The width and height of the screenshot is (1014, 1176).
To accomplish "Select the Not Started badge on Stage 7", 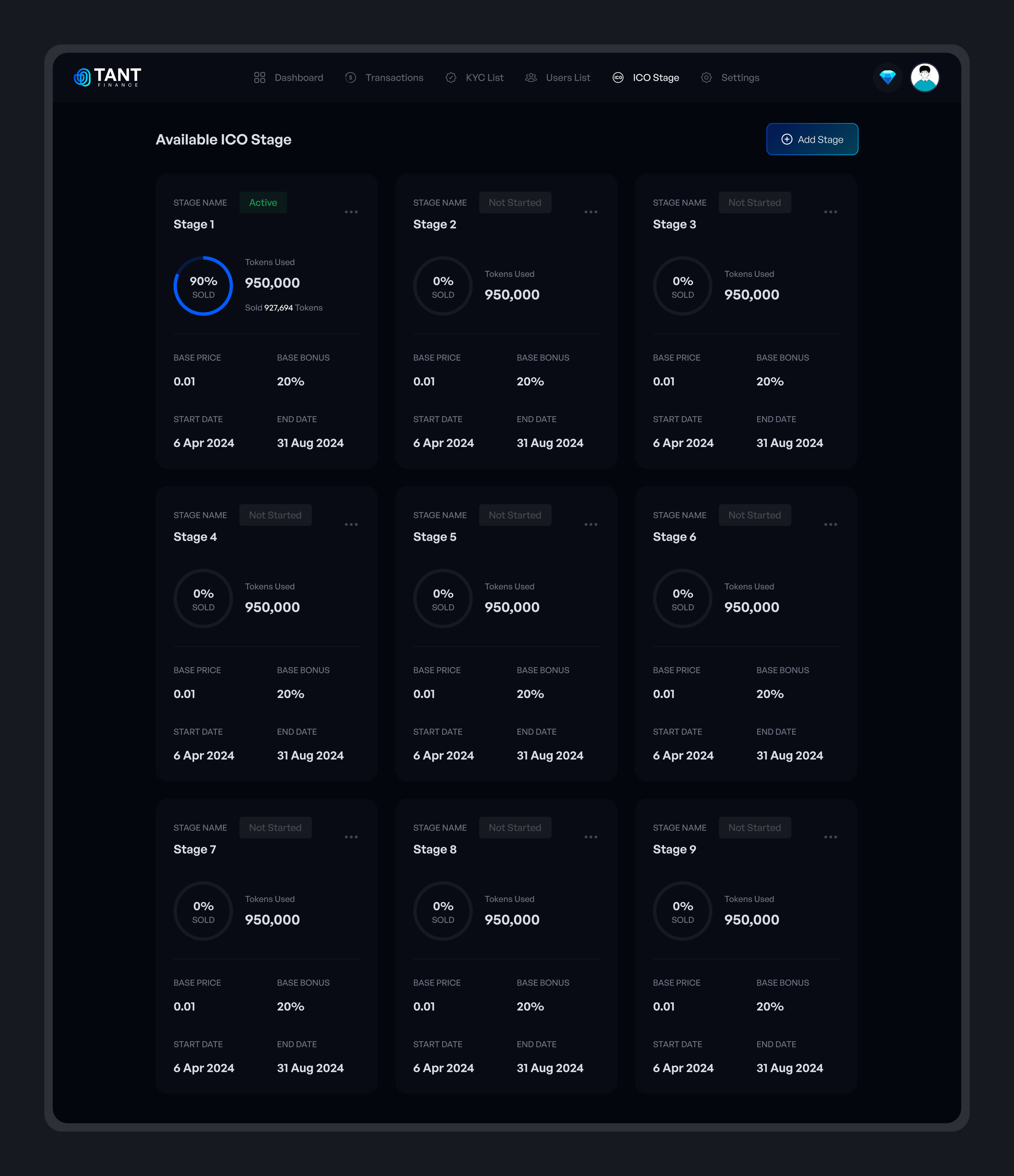I will 275,828.
